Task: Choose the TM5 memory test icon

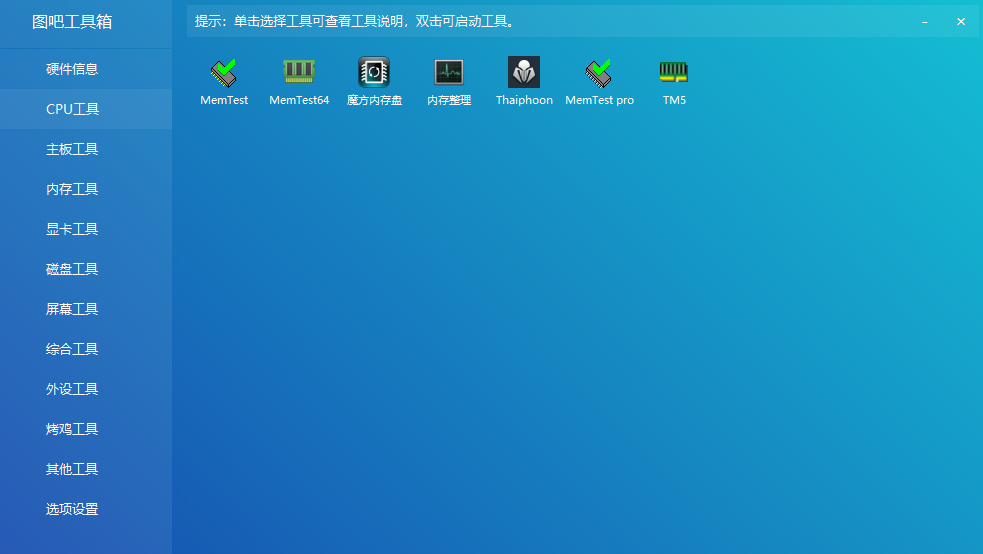Action: tap(674, 72)
